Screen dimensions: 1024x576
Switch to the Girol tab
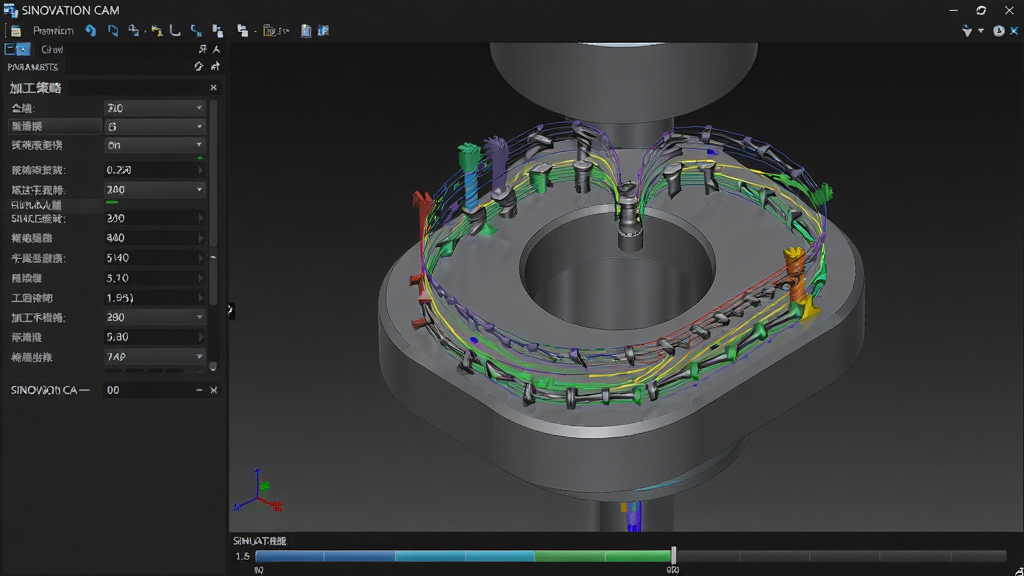pyautogui.click(x=52, y=50)
